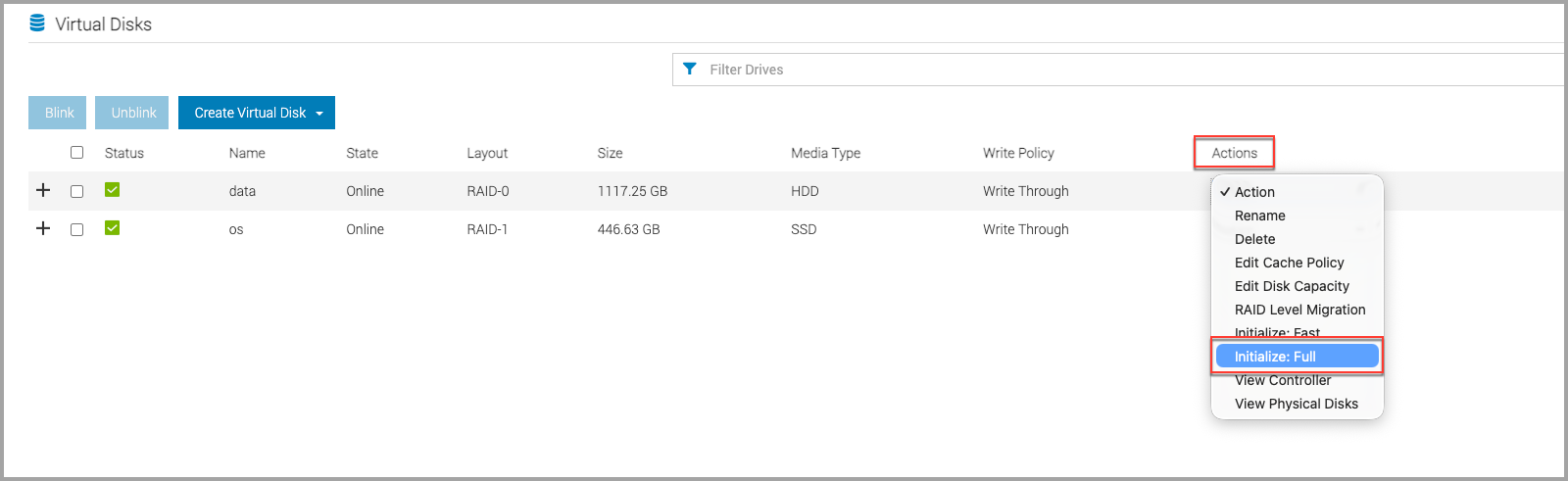Click the 1117.25 GB size value
Image resolution: width=1568 pixels, height=481 pixels.
(632, 191)
